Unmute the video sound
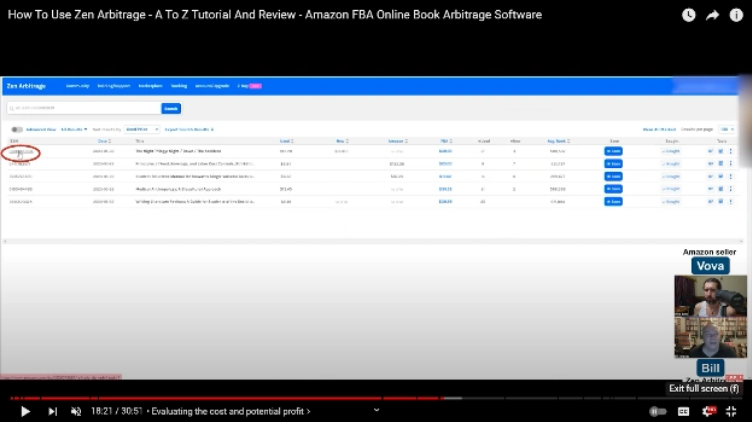This screenshot has width=752, height=422. [76, 411]
